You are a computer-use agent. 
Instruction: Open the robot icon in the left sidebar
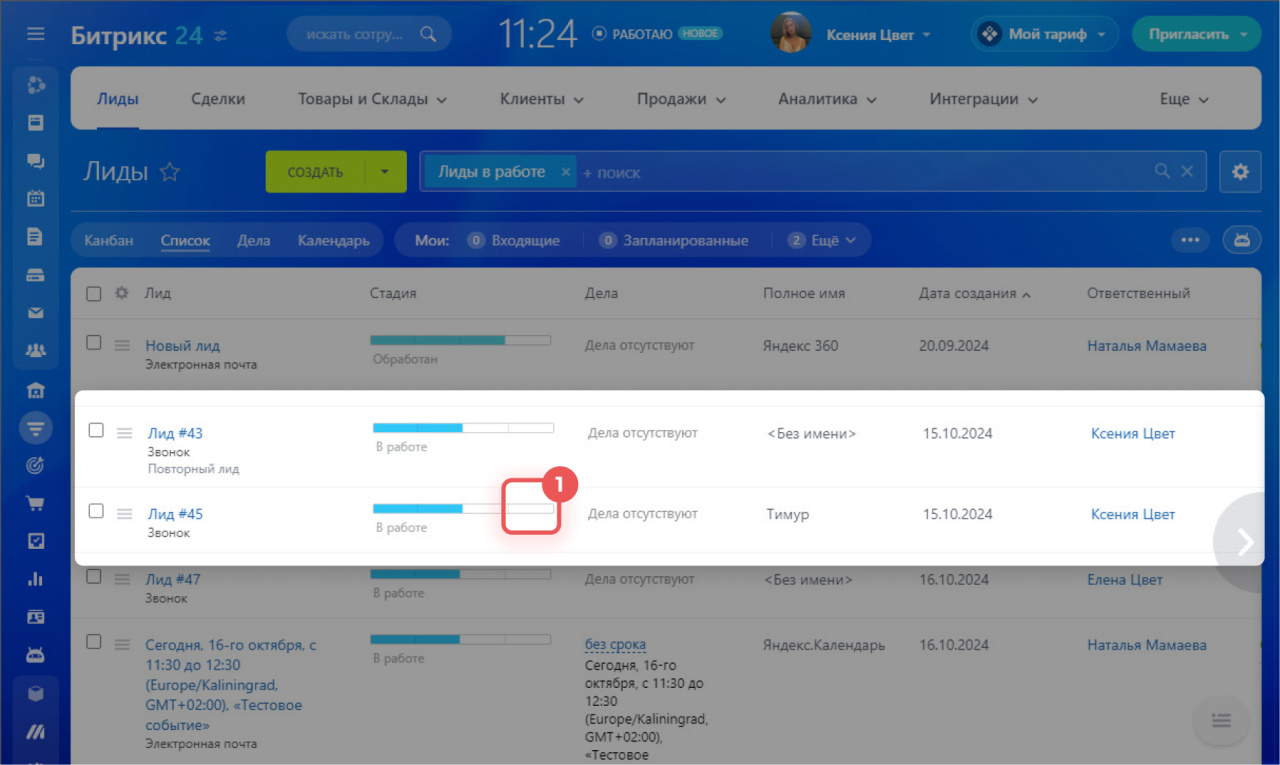click(36, 656)
